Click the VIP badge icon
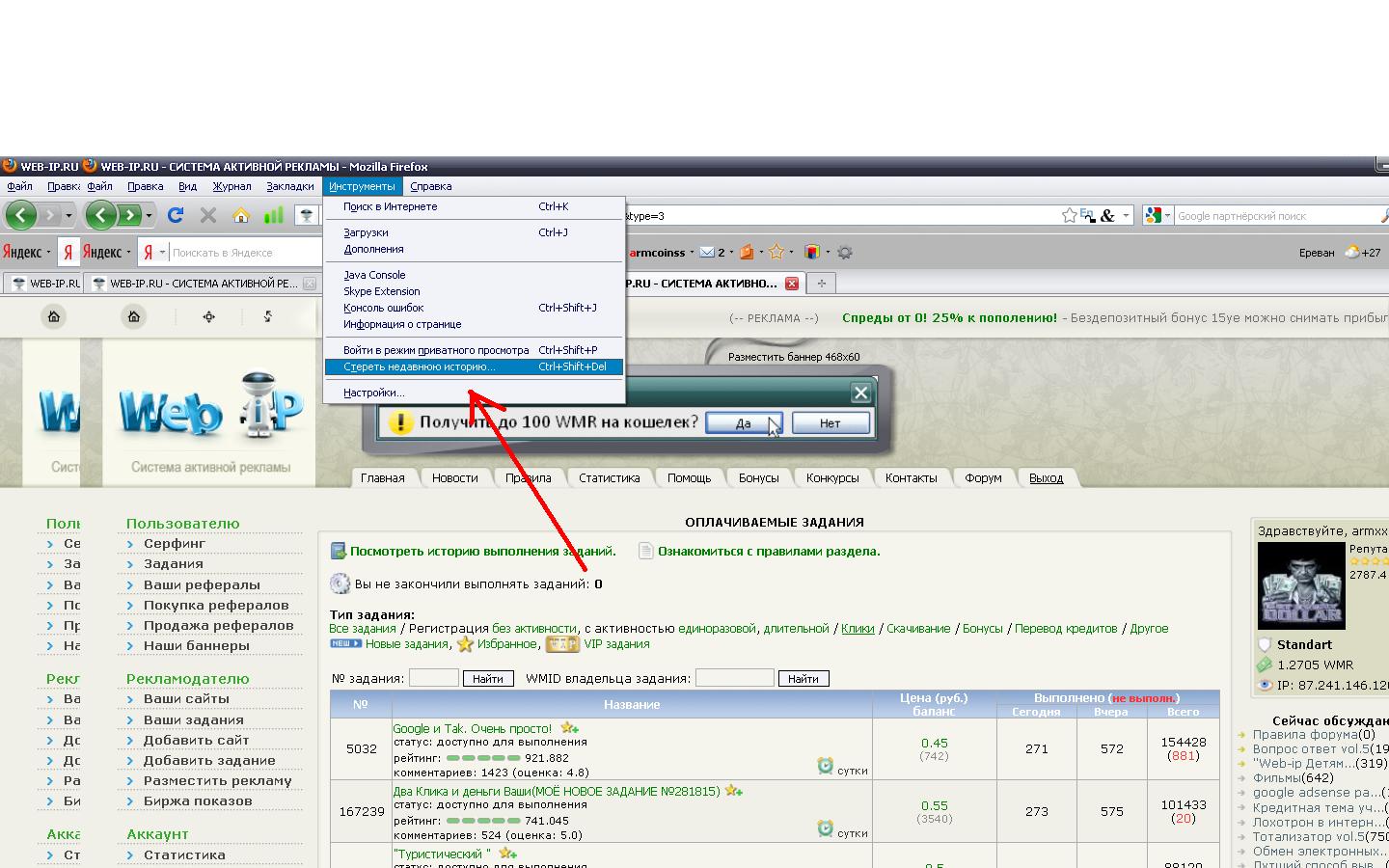The width and height of the screenshot is (1389, 868). tap(562, 644)
